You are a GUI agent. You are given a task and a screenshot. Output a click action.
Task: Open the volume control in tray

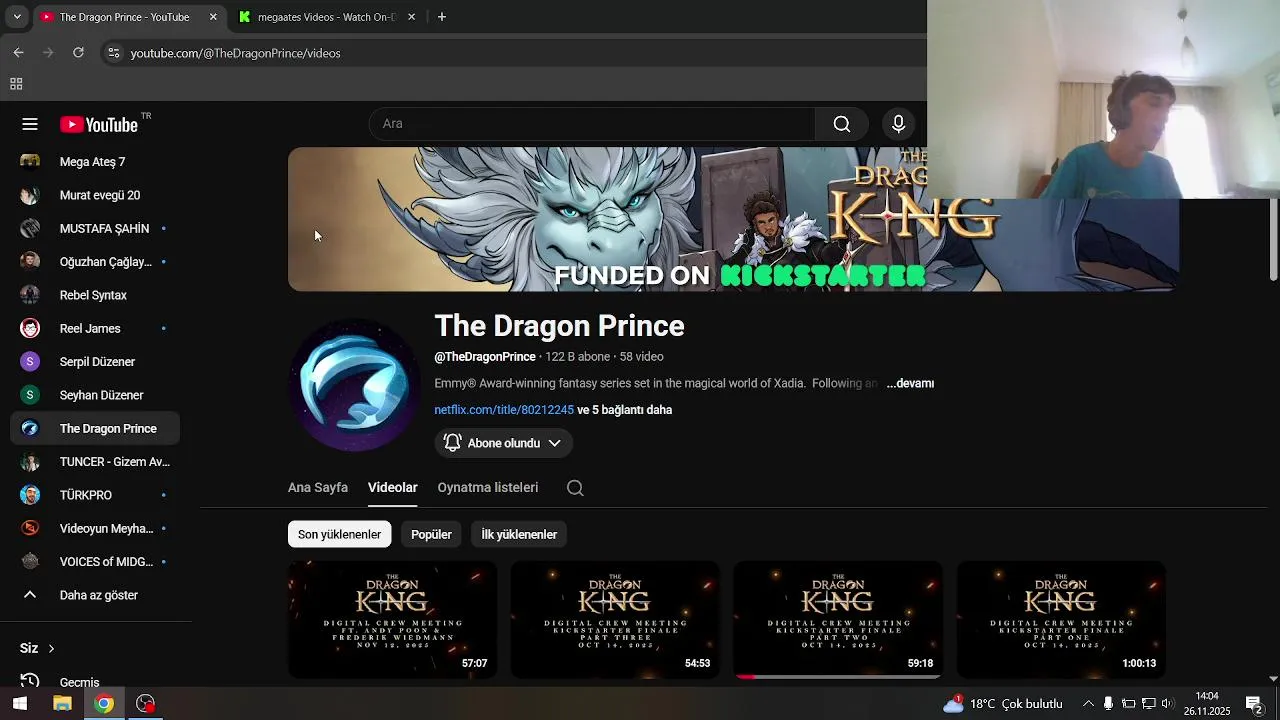point(1167,704)
